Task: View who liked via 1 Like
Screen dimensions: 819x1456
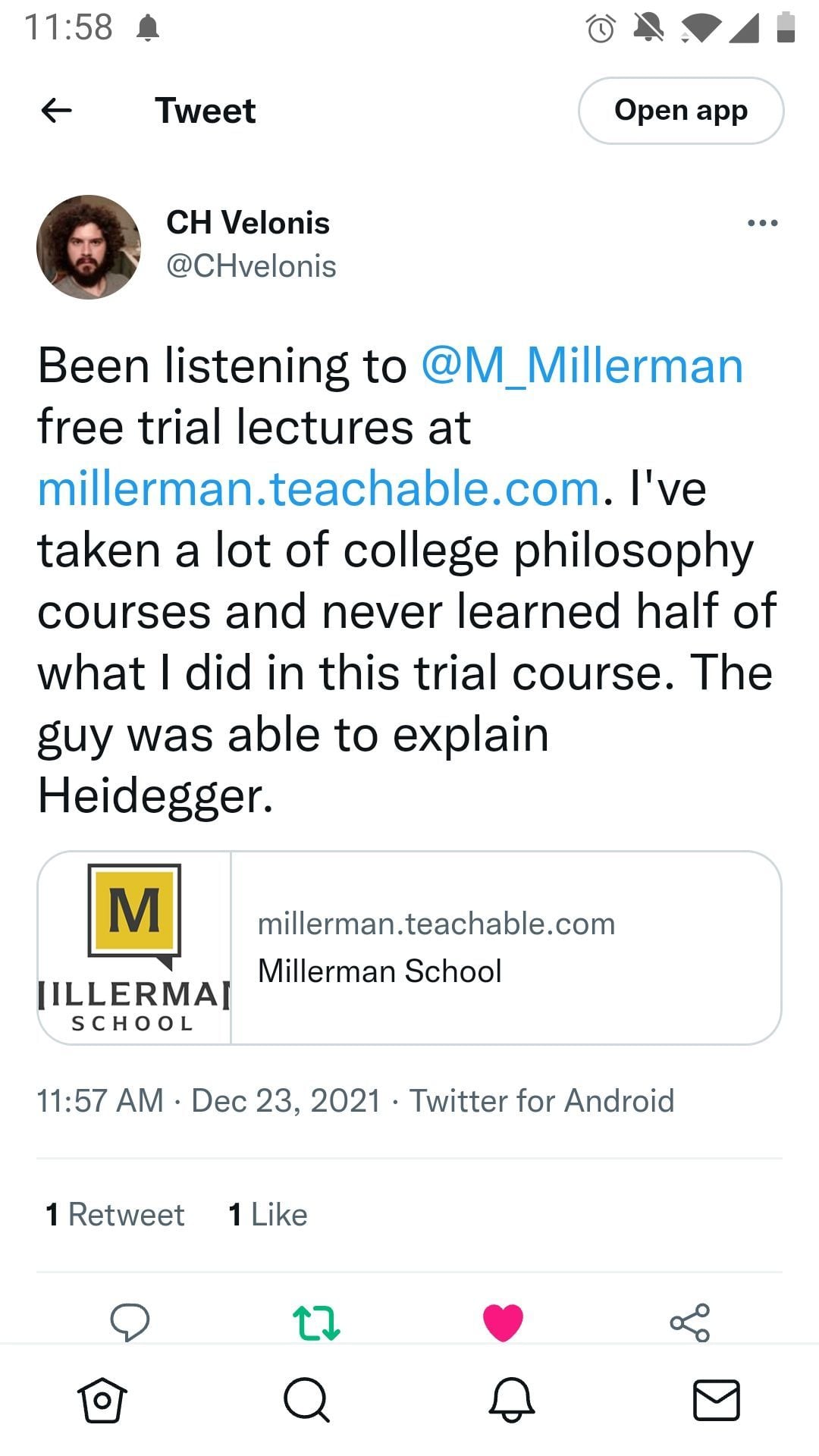Action: point(268,1215)
